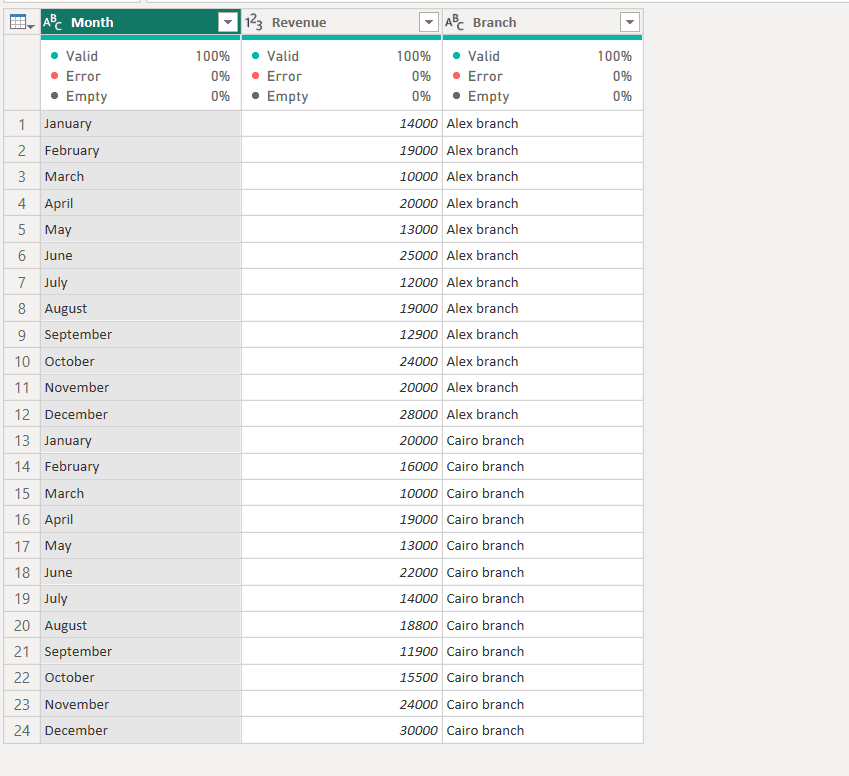
Task: Click the August cell in row 8
Action: coord(141,309)
